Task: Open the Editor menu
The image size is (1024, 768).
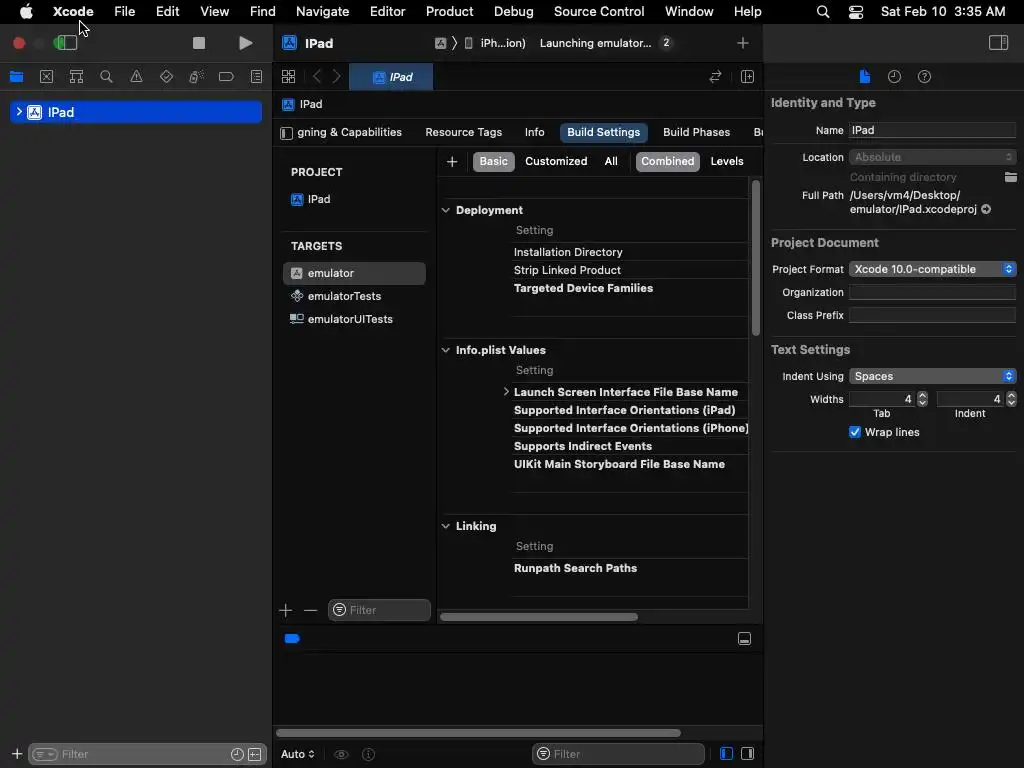Action: click(x=387, y=12)
